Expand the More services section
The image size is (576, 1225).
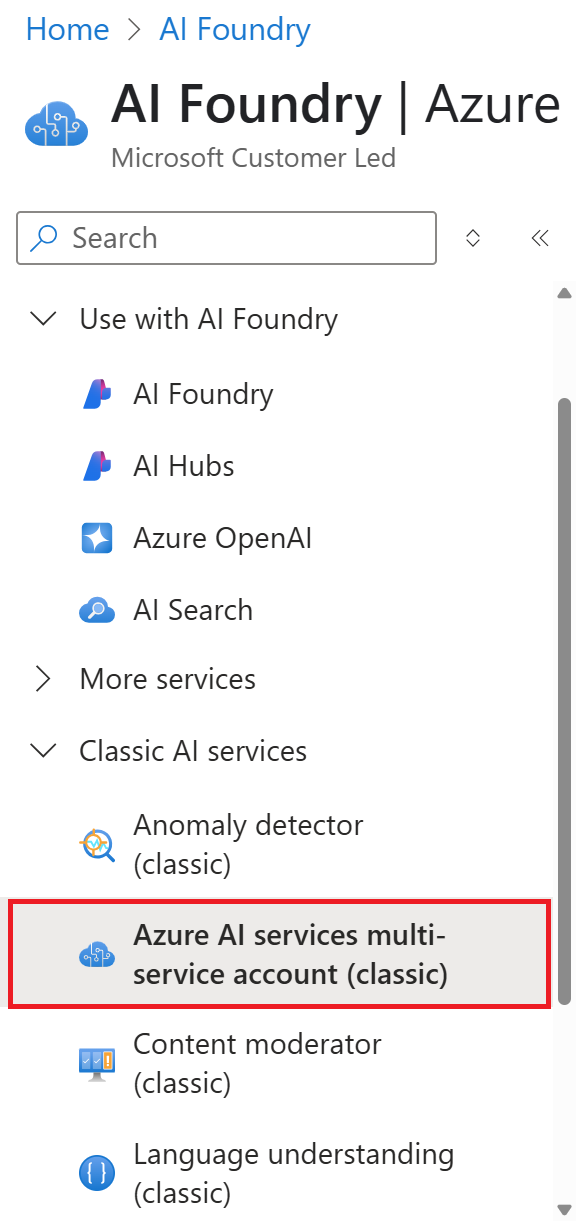click(x=43, y=679)
